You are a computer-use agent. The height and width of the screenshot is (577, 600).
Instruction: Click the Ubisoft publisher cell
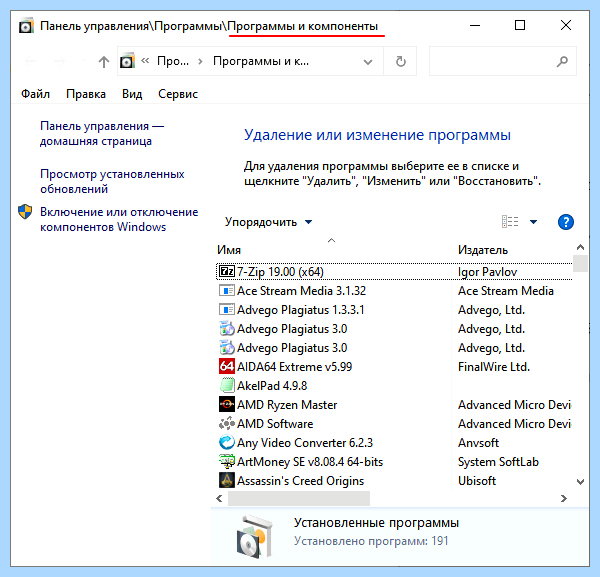point(477,480)
